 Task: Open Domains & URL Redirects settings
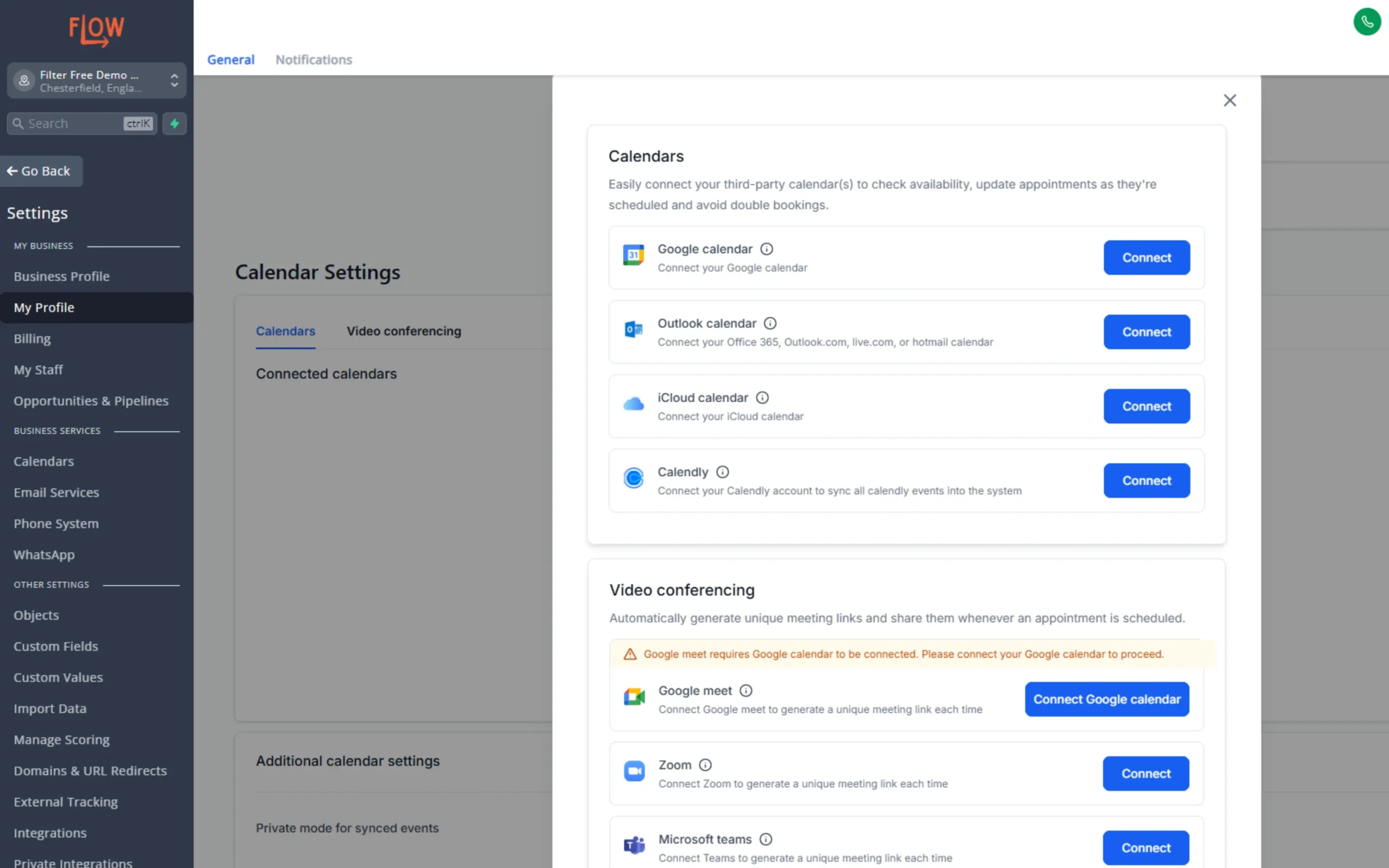point(97,771)
